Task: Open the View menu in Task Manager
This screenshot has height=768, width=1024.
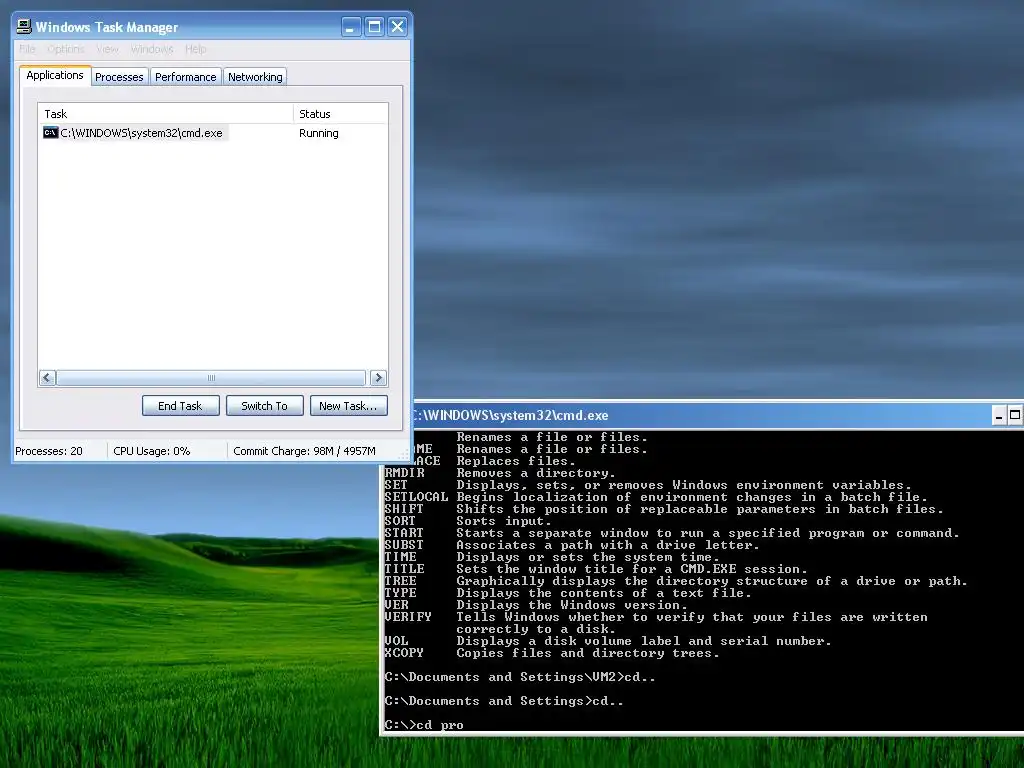Action: [107, 49]
